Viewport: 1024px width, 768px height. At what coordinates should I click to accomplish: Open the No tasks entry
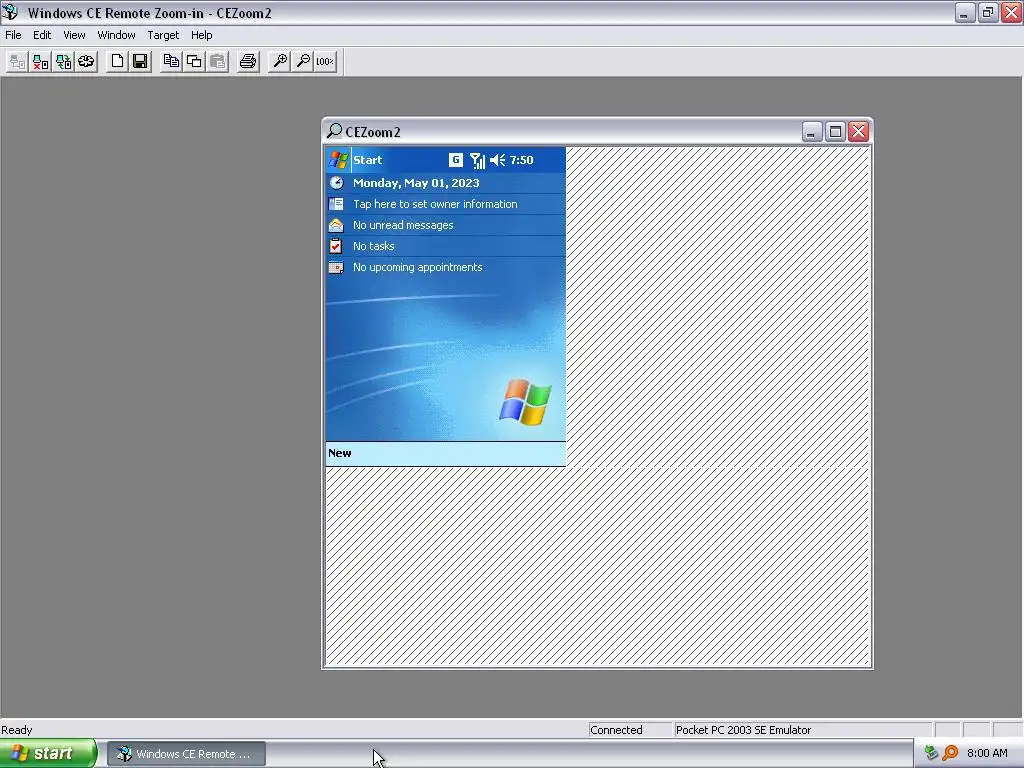point(374,246)
